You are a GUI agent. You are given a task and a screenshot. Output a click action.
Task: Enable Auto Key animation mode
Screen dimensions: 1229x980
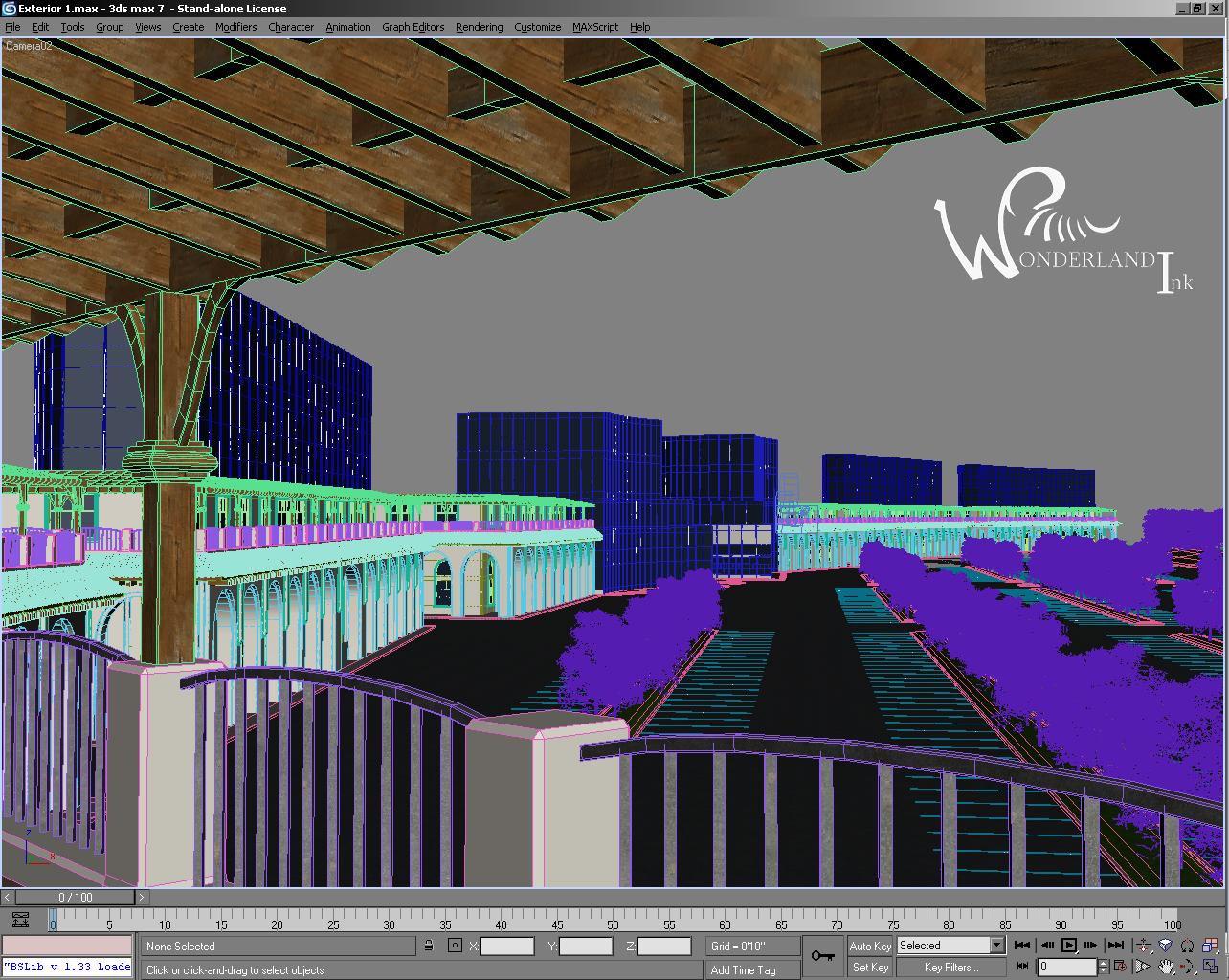[x=869, y=945]
